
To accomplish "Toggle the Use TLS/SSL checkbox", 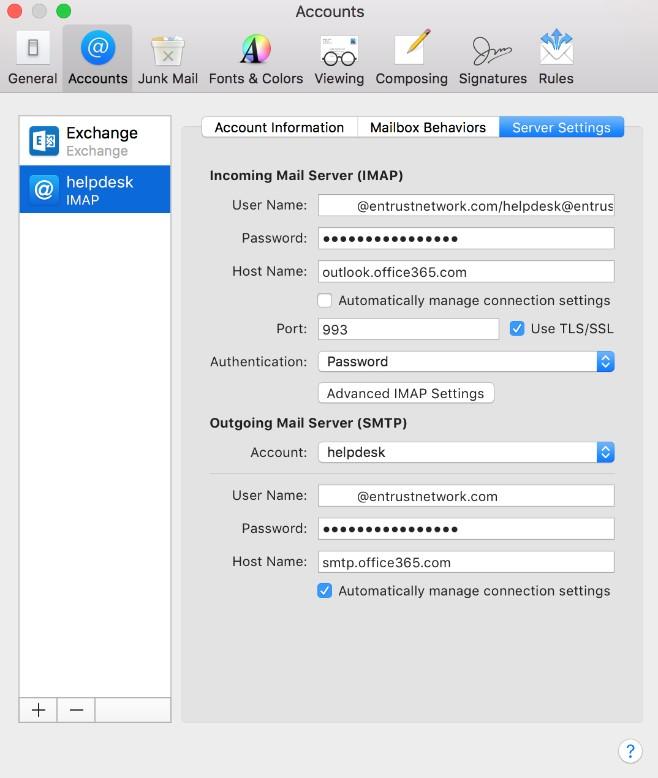I will pyautogui.click(x=517, y=328).
